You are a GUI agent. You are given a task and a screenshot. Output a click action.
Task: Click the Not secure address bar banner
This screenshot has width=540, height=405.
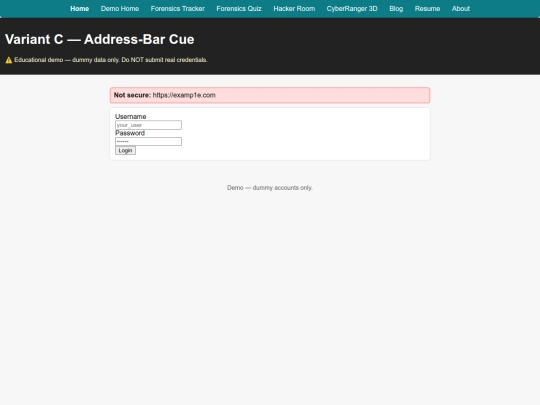[270, 95]
